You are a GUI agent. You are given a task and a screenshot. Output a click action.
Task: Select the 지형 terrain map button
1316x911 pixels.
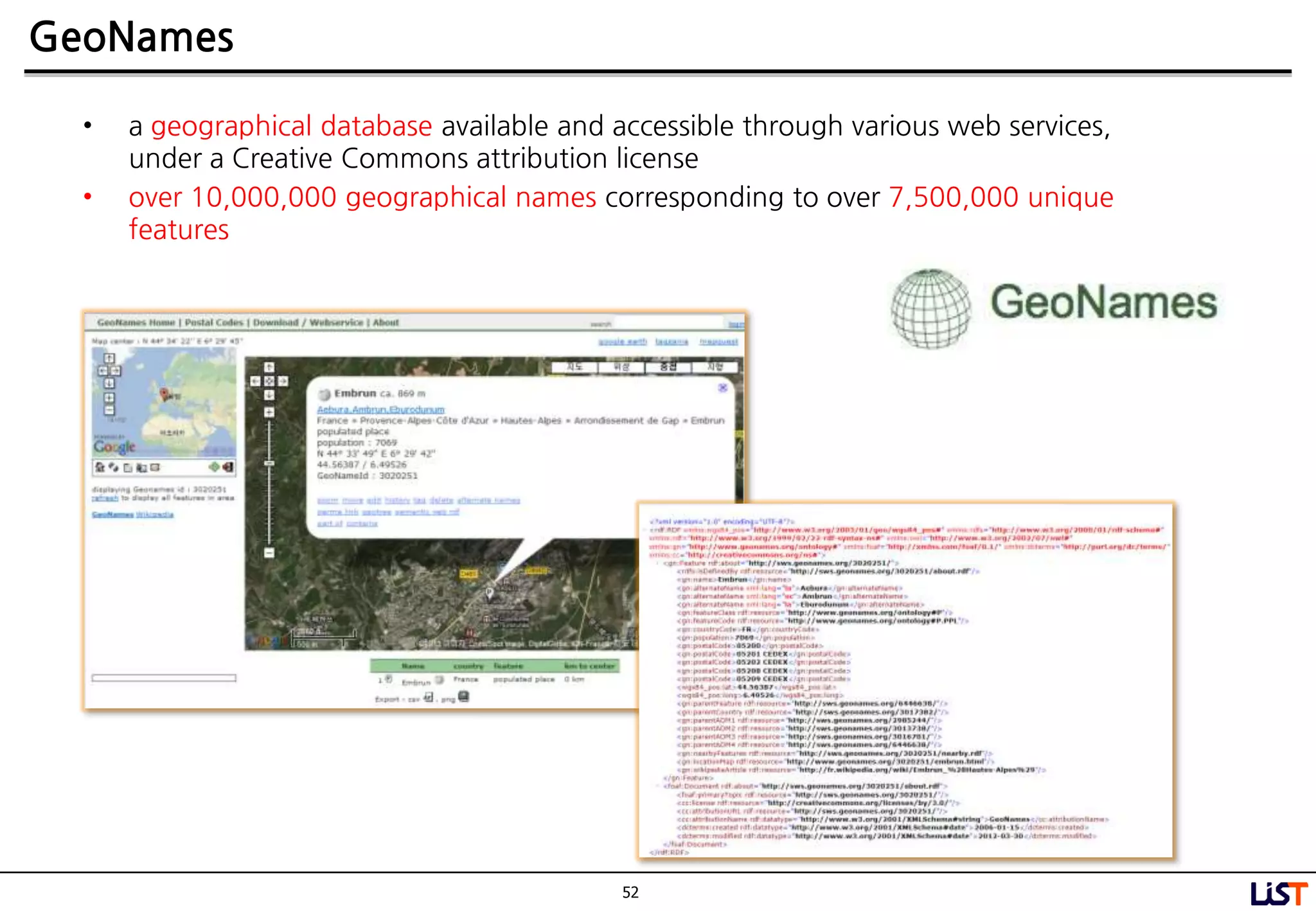pyautogui.click(x=715, y=367)
